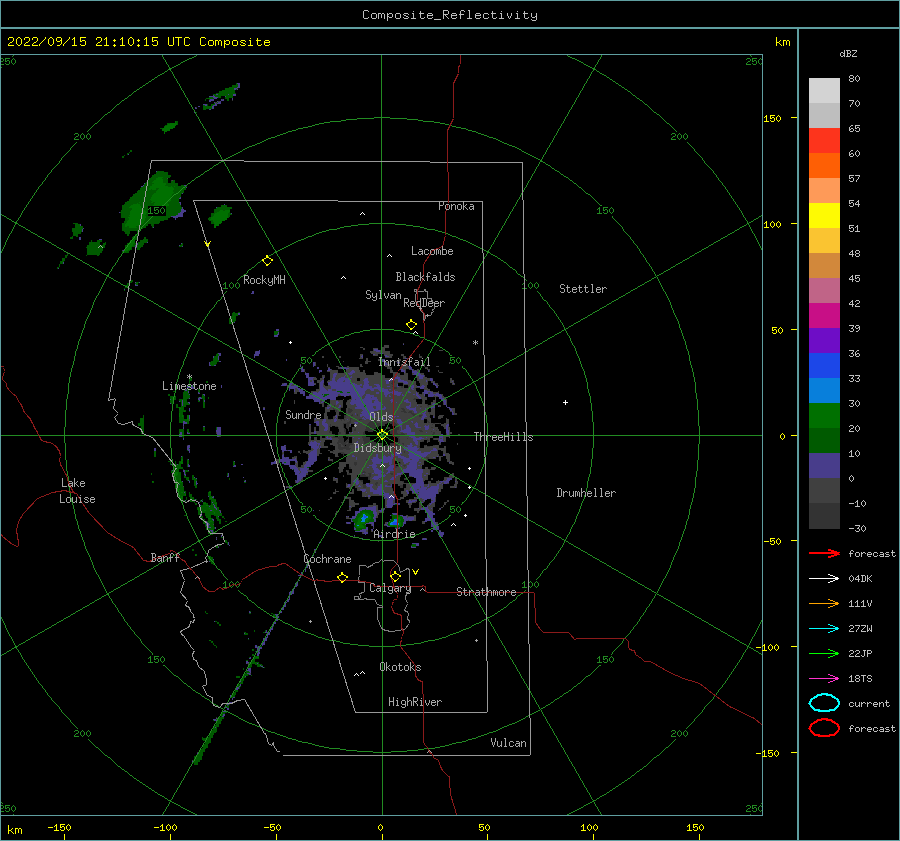The image size is (900, 841).
Task: Click the Sylvan label
Action: [383, 295]
